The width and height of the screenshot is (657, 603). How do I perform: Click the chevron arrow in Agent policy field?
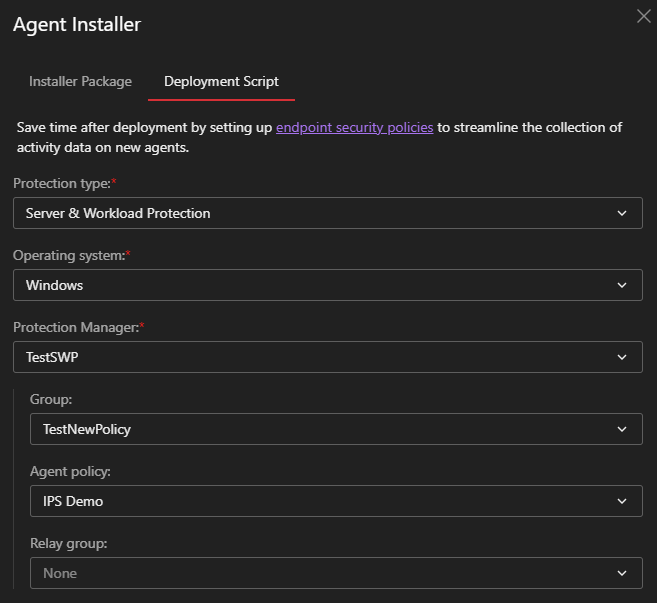pos(622,501)
